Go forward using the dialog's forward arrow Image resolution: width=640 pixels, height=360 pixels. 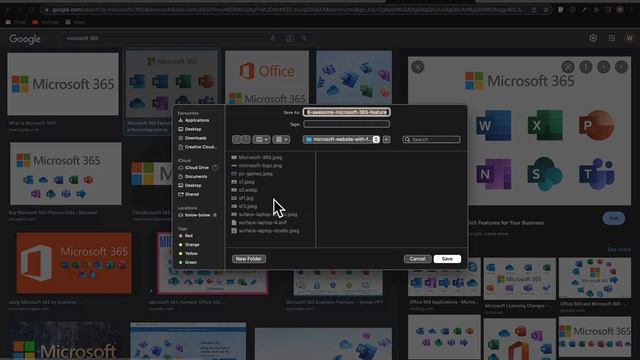coord(246,140)
